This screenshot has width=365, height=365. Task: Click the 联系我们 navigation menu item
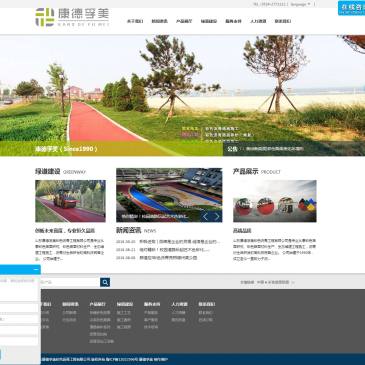[283, 21]
